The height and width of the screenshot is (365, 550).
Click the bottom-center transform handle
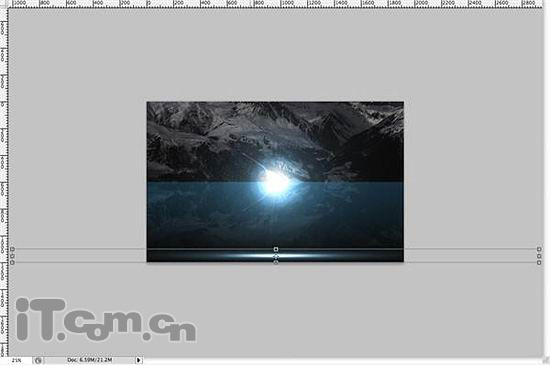[276, 262]
